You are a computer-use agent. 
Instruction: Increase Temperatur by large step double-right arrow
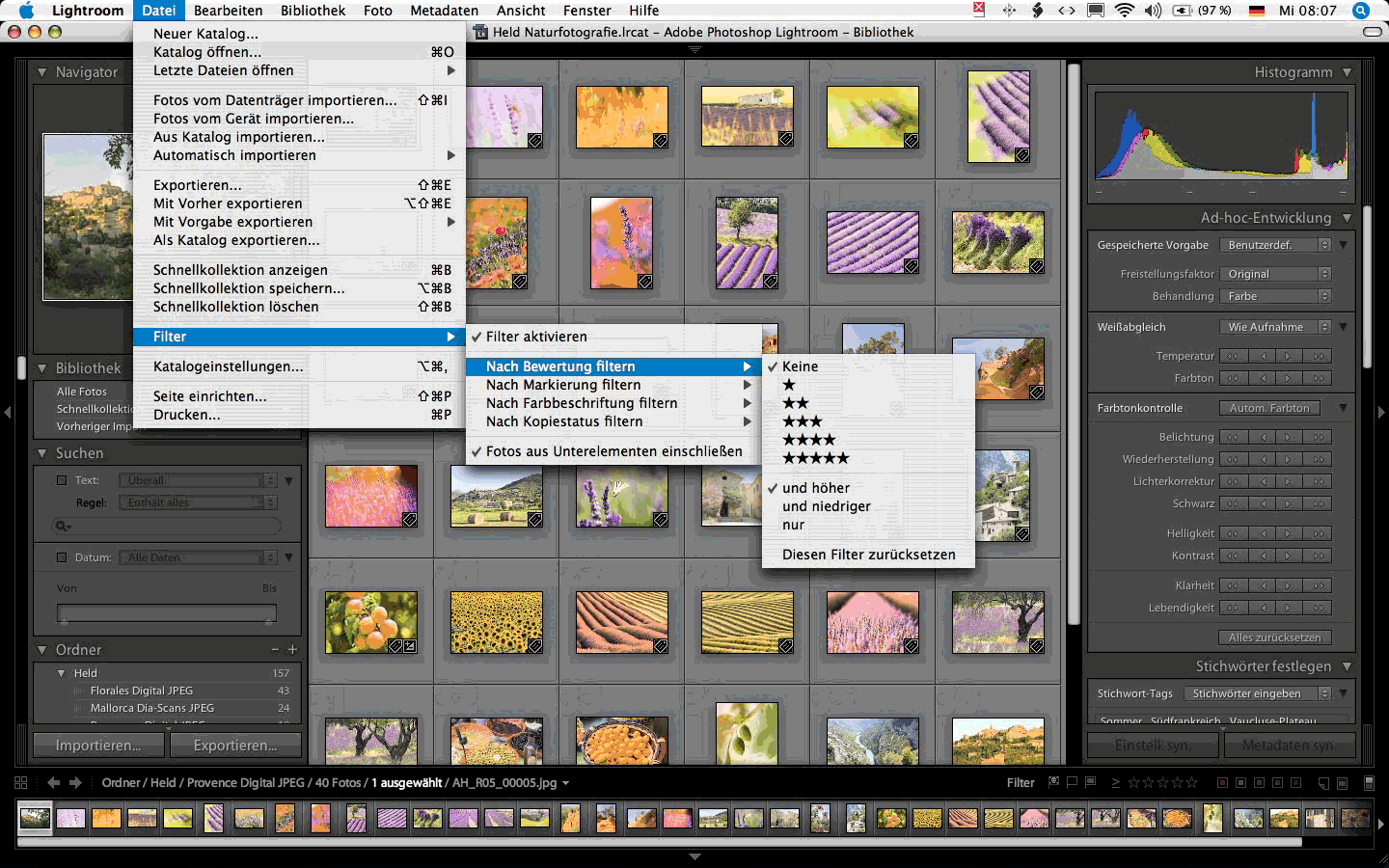click(1318, 356)
